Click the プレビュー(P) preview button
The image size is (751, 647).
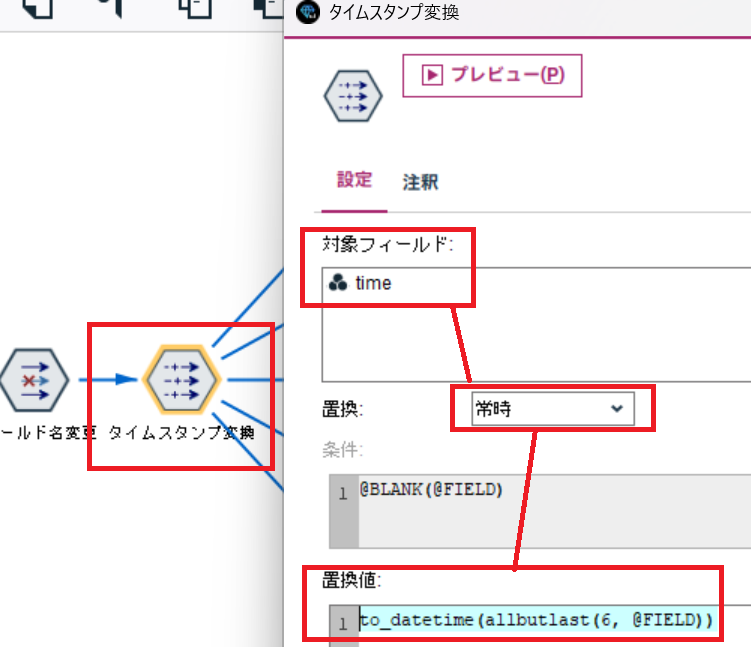[x=492, y=76]
